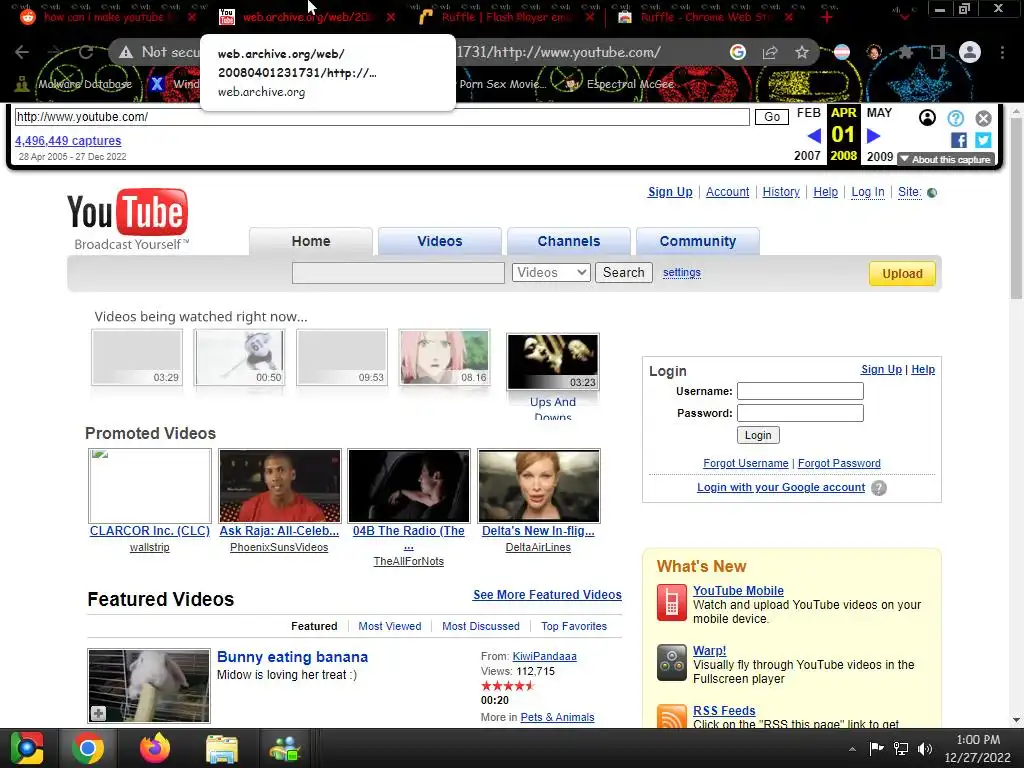The width and height of the screenshot is (1024, 768).
Task: Open the Pets & Animals category link
Action: (x=557, y=717)
